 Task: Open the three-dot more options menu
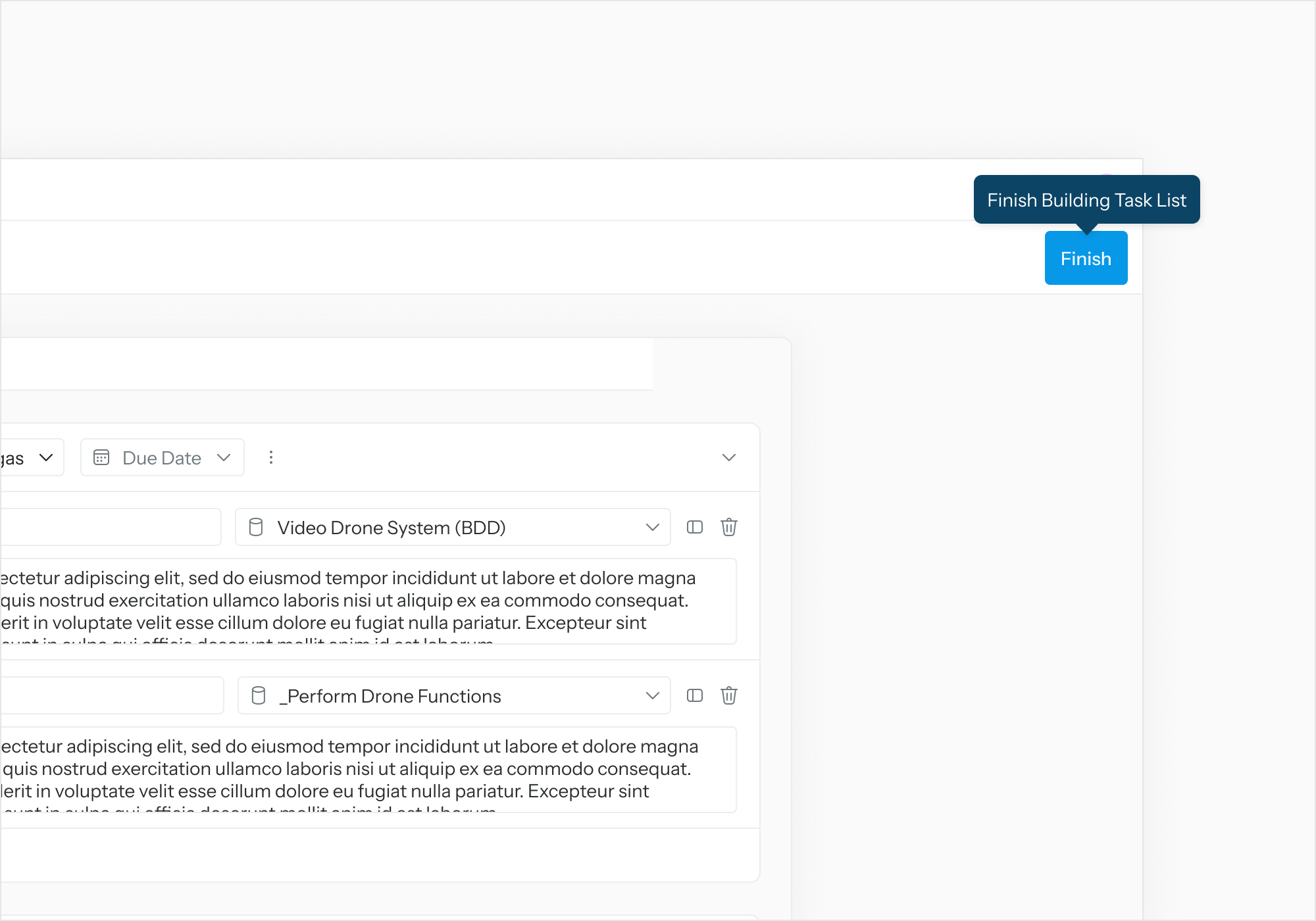pyautogui.click(x=271, y=458)
